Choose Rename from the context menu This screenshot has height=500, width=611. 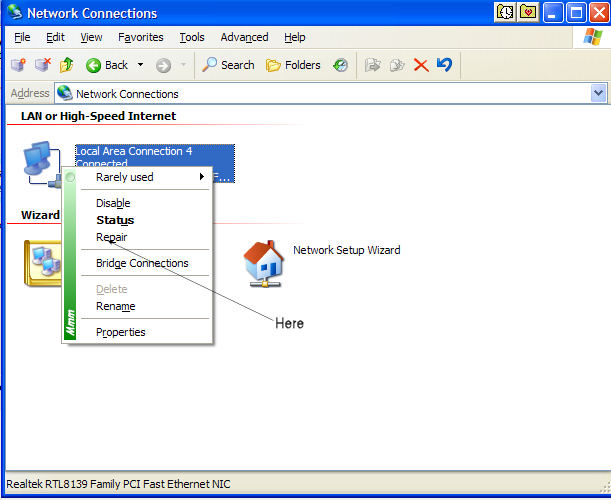[x=115, y=306]
